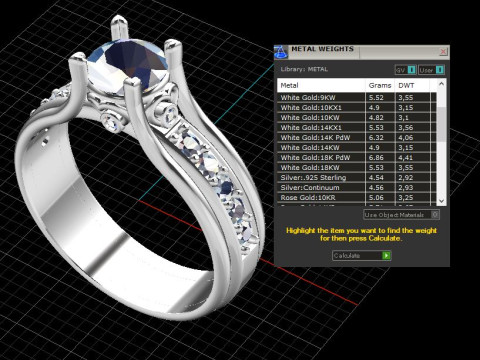Viewport: 480px width, 360px height.
Task: Select the White Gold:14KX1 row
Action: pos(357,128)
